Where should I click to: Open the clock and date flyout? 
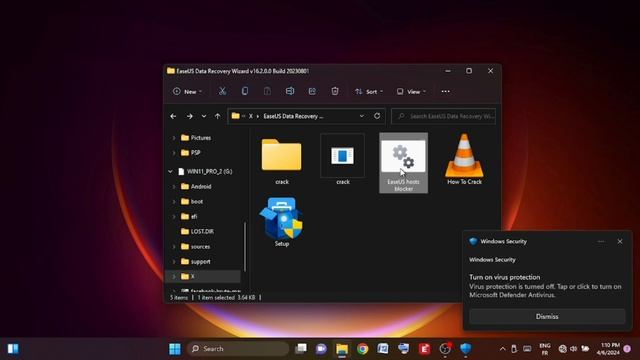pyautogui.click(x=609, y=349)
